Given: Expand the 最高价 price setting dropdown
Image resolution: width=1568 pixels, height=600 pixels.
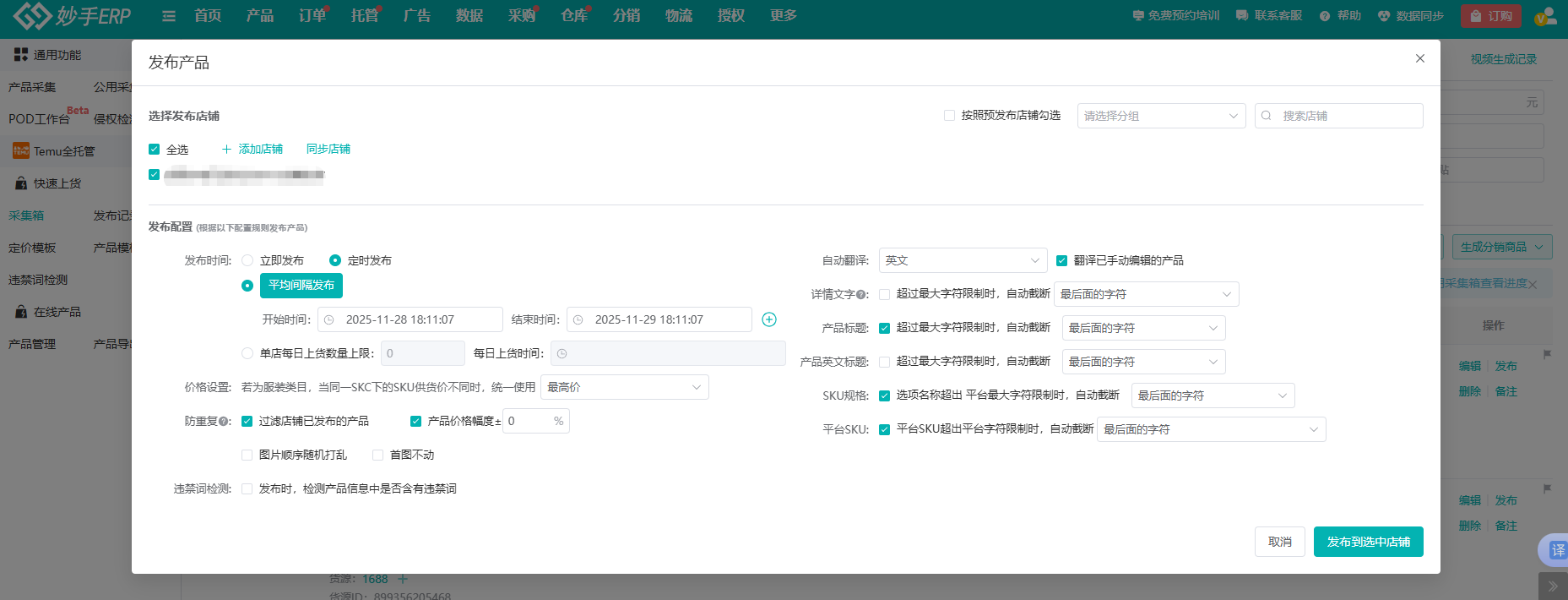Looking at the screenshot, I should (x=624, y=387).
